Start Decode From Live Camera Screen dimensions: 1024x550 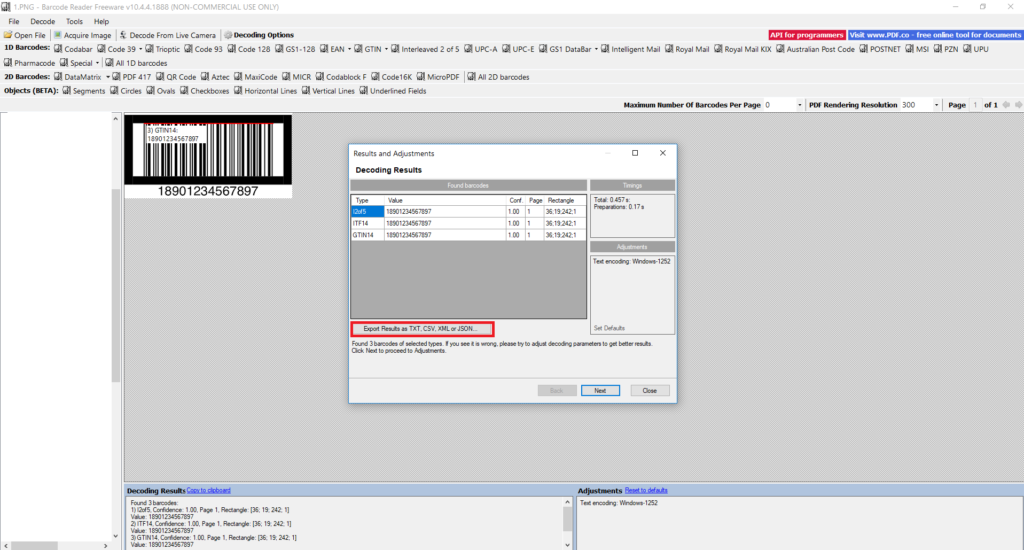coord(167,35)
